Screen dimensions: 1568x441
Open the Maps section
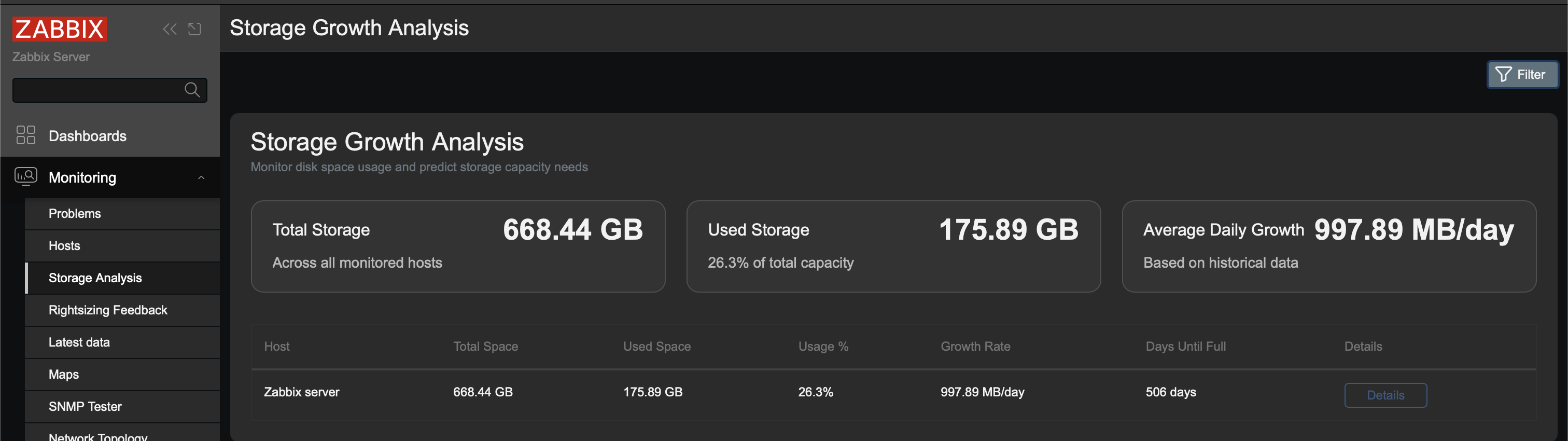pos(63,374)
